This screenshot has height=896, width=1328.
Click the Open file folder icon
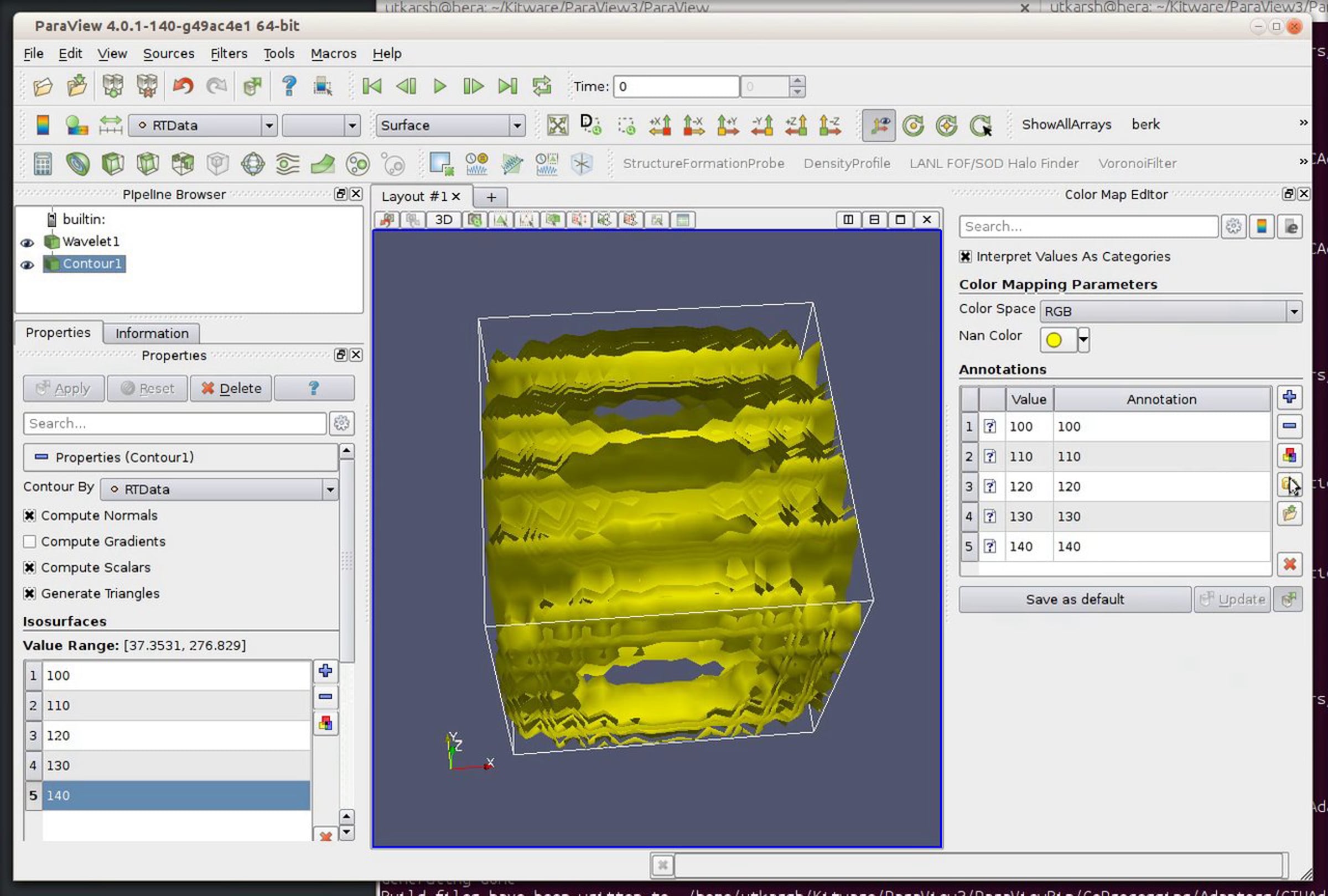(43, 86)
